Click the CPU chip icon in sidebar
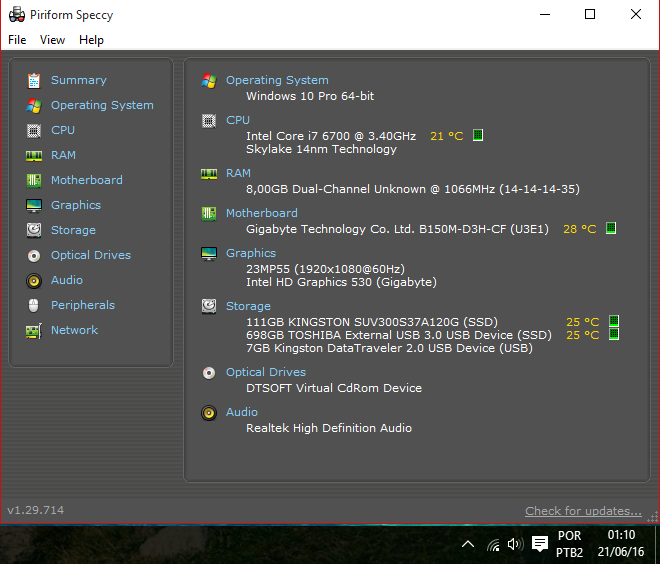Image resolution: width=660 pixels, height=564 pixels. tap(34, 131)
